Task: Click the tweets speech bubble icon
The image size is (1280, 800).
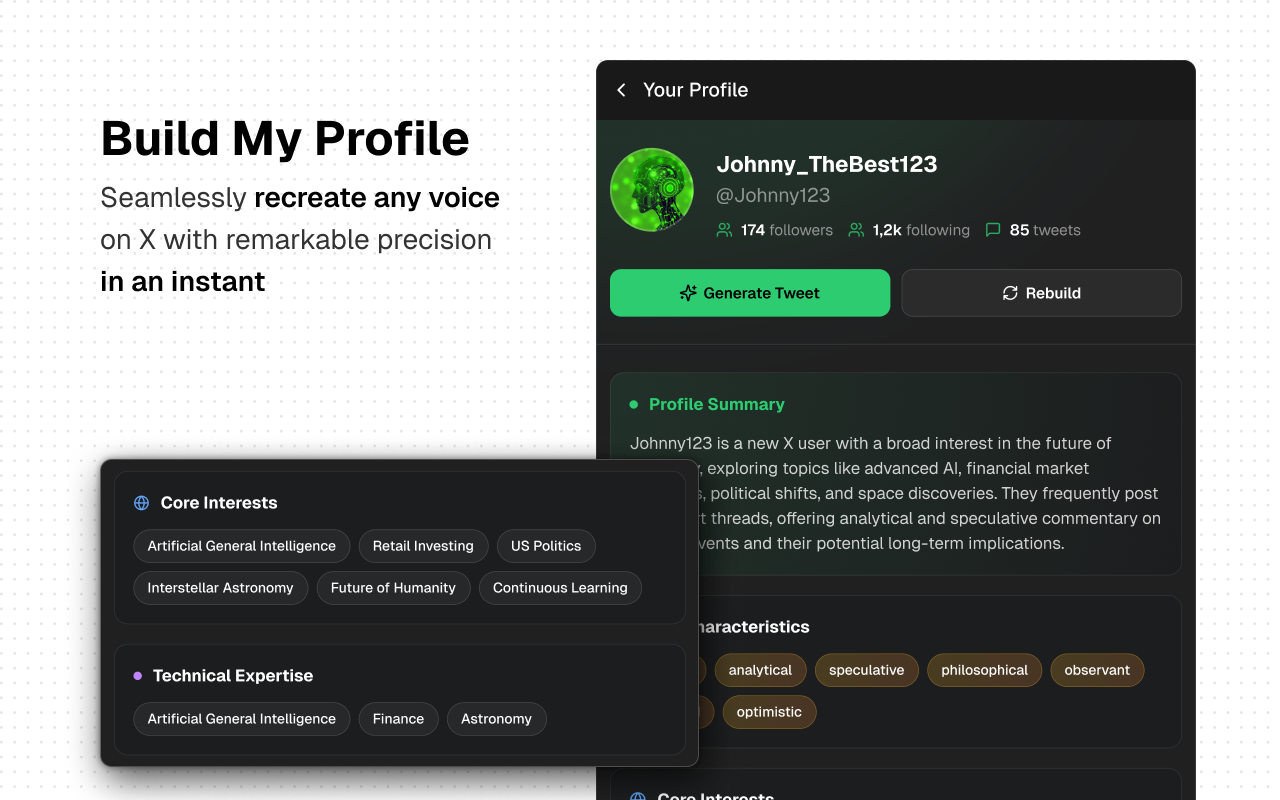Action: pyautogui.click(x=993, y=230)
